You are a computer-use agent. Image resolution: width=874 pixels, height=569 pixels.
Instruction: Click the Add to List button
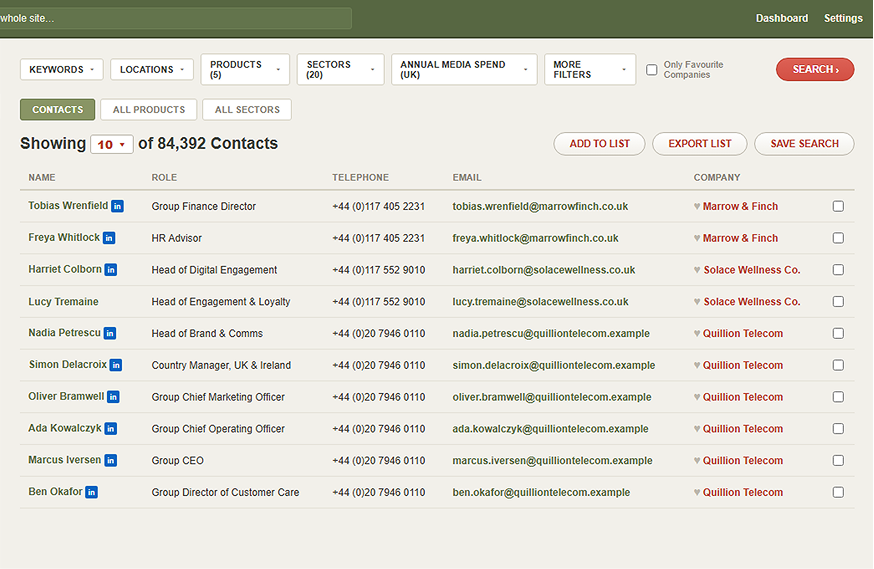pyautogui.click(x=599, y=144)
